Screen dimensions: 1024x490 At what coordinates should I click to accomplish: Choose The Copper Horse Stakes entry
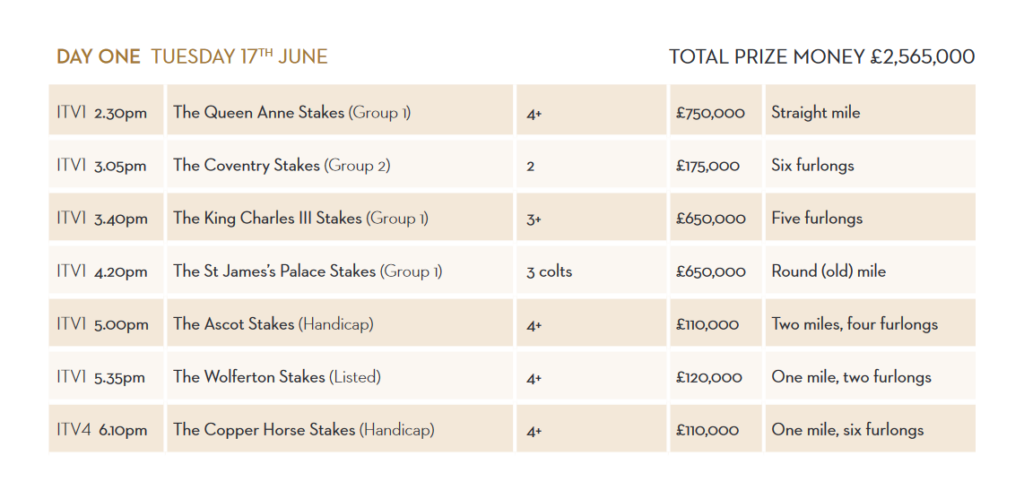304,430
